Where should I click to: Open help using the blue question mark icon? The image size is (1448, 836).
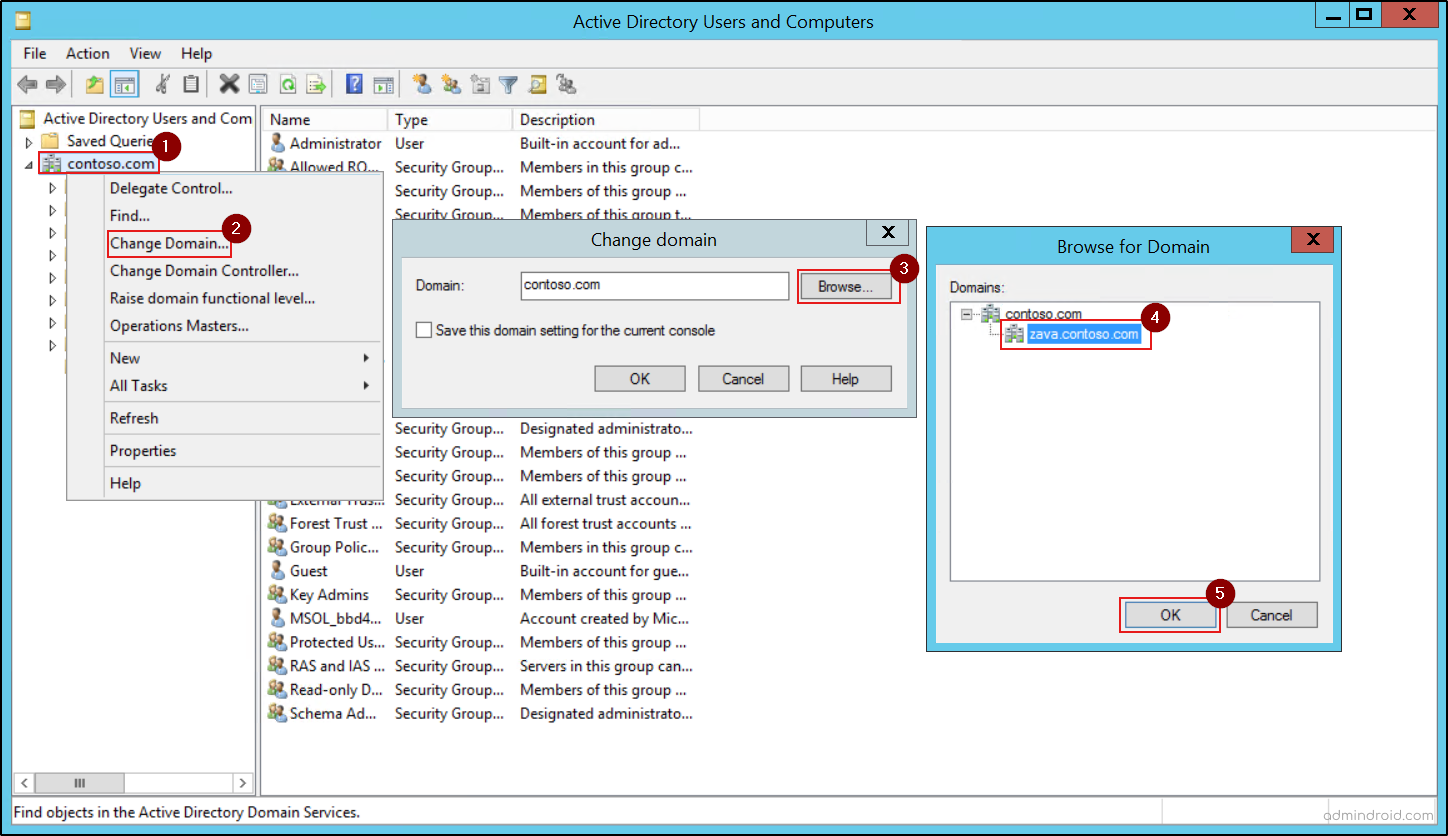(x=354, y=84)
